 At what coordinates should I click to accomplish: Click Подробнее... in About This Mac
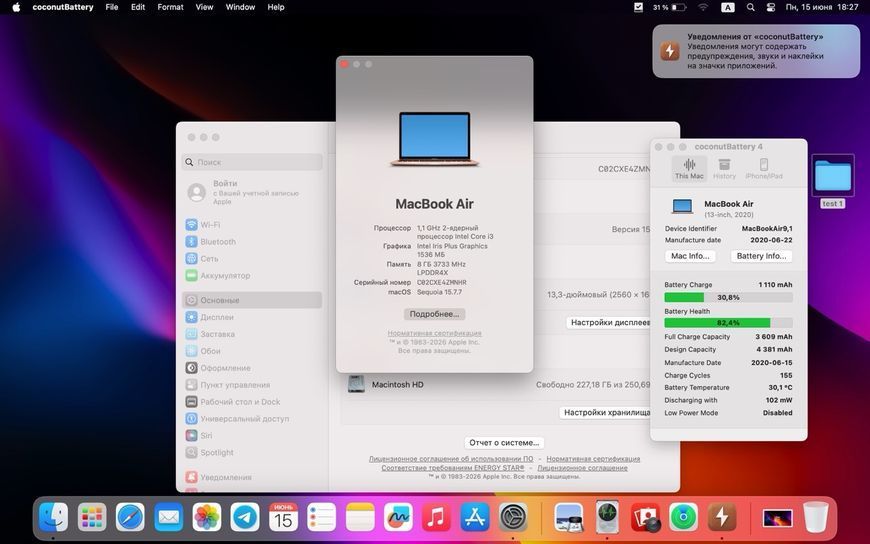tap(434, 314)
